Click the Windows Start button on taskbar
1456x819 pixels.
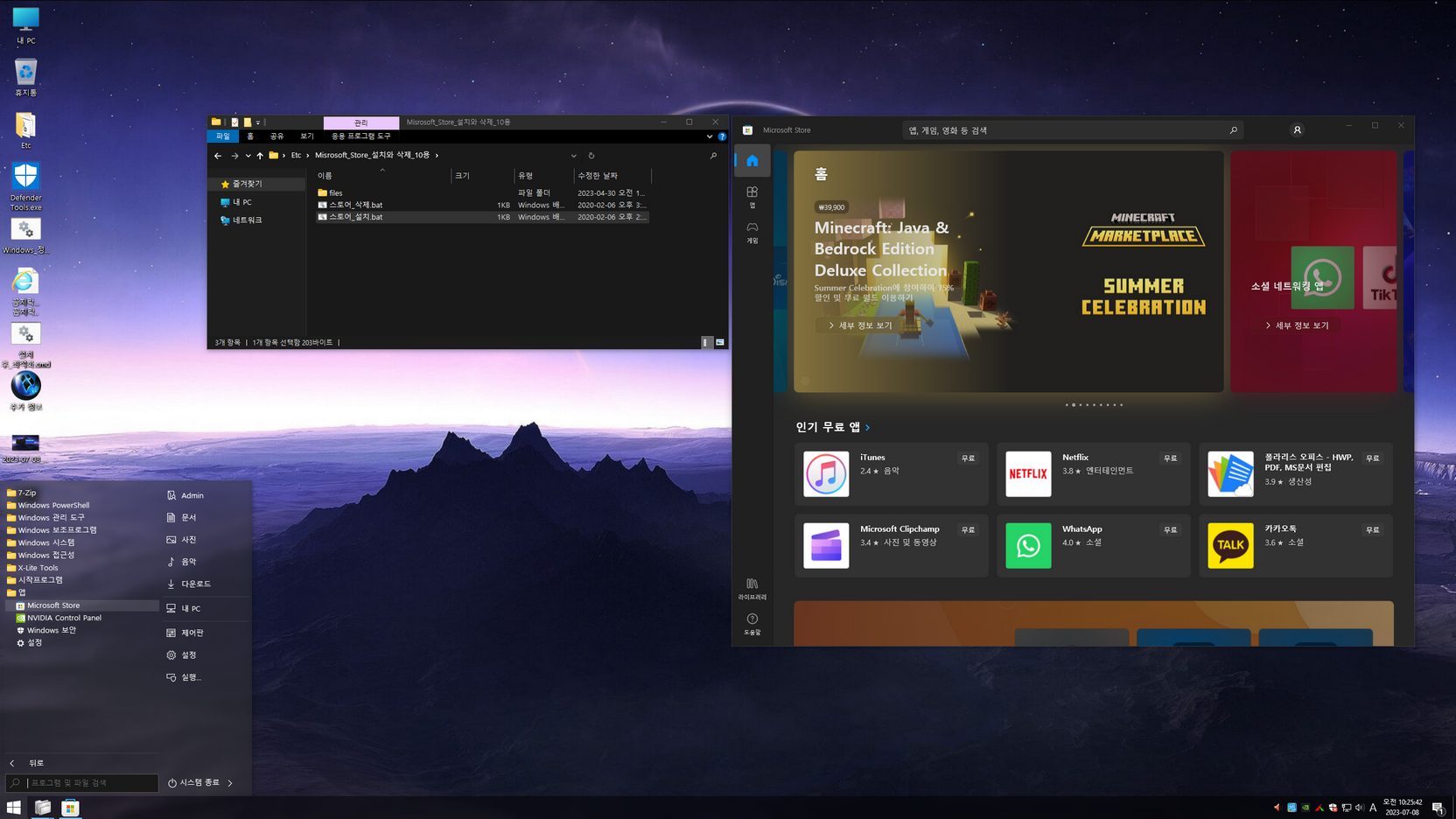pyautogui.click(x=14, y=807)
